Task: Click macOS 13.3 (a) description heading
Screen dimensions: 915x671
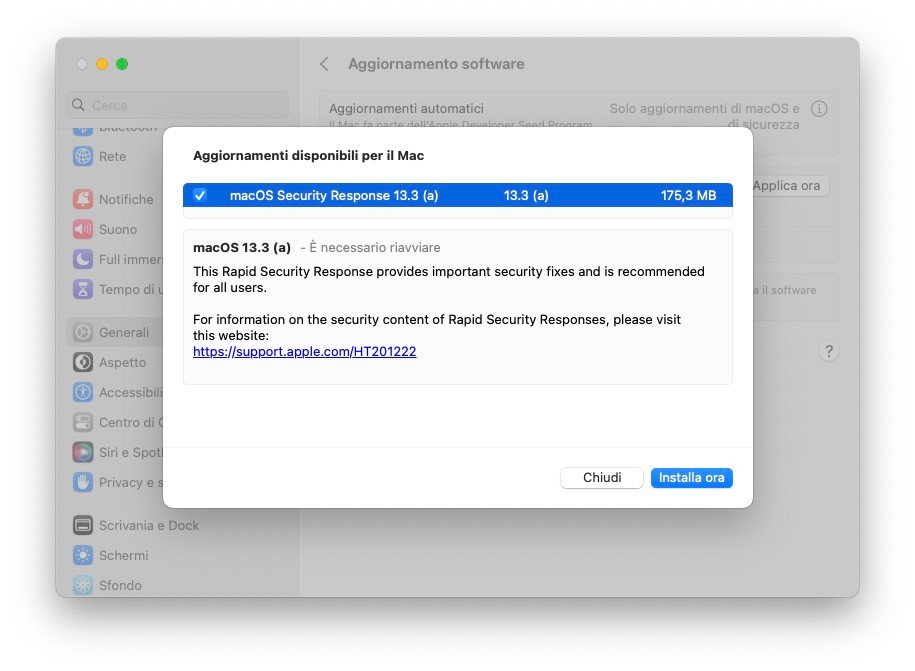Action: pyautogui.click(x=242, y=247)
